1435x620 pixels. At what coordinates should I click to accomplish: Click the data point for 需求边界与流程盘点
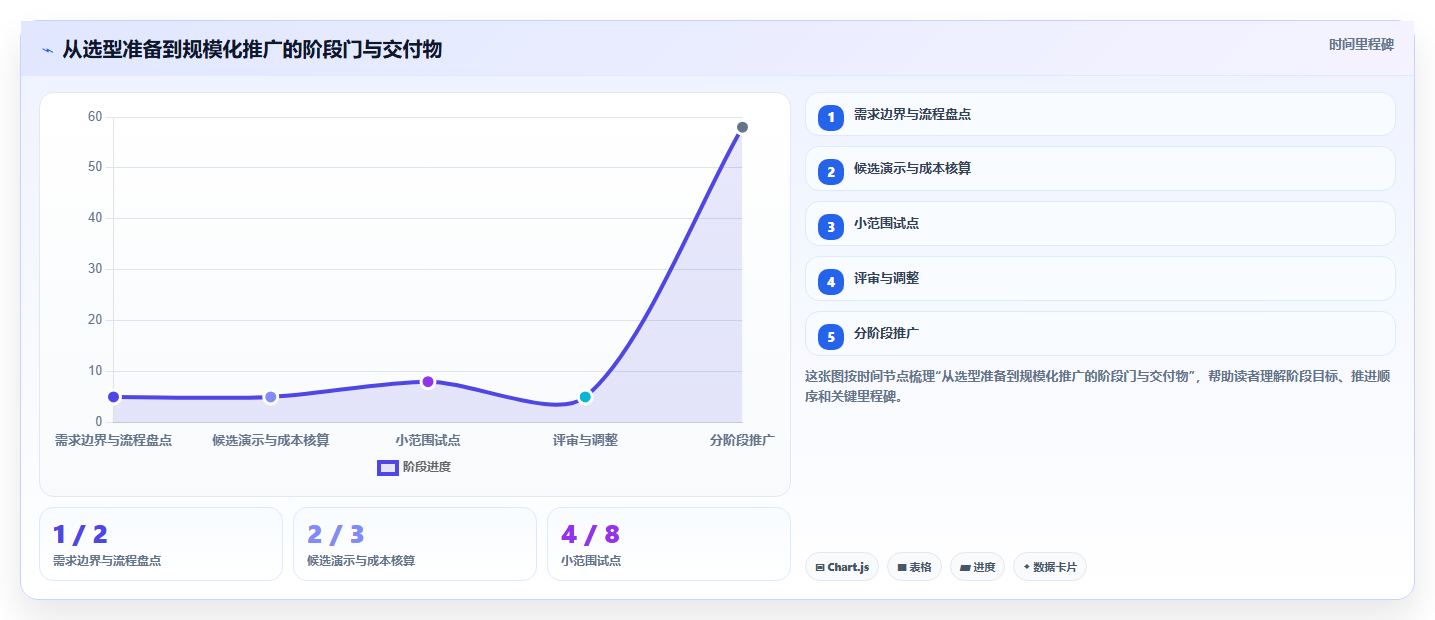tap(114, 397)
